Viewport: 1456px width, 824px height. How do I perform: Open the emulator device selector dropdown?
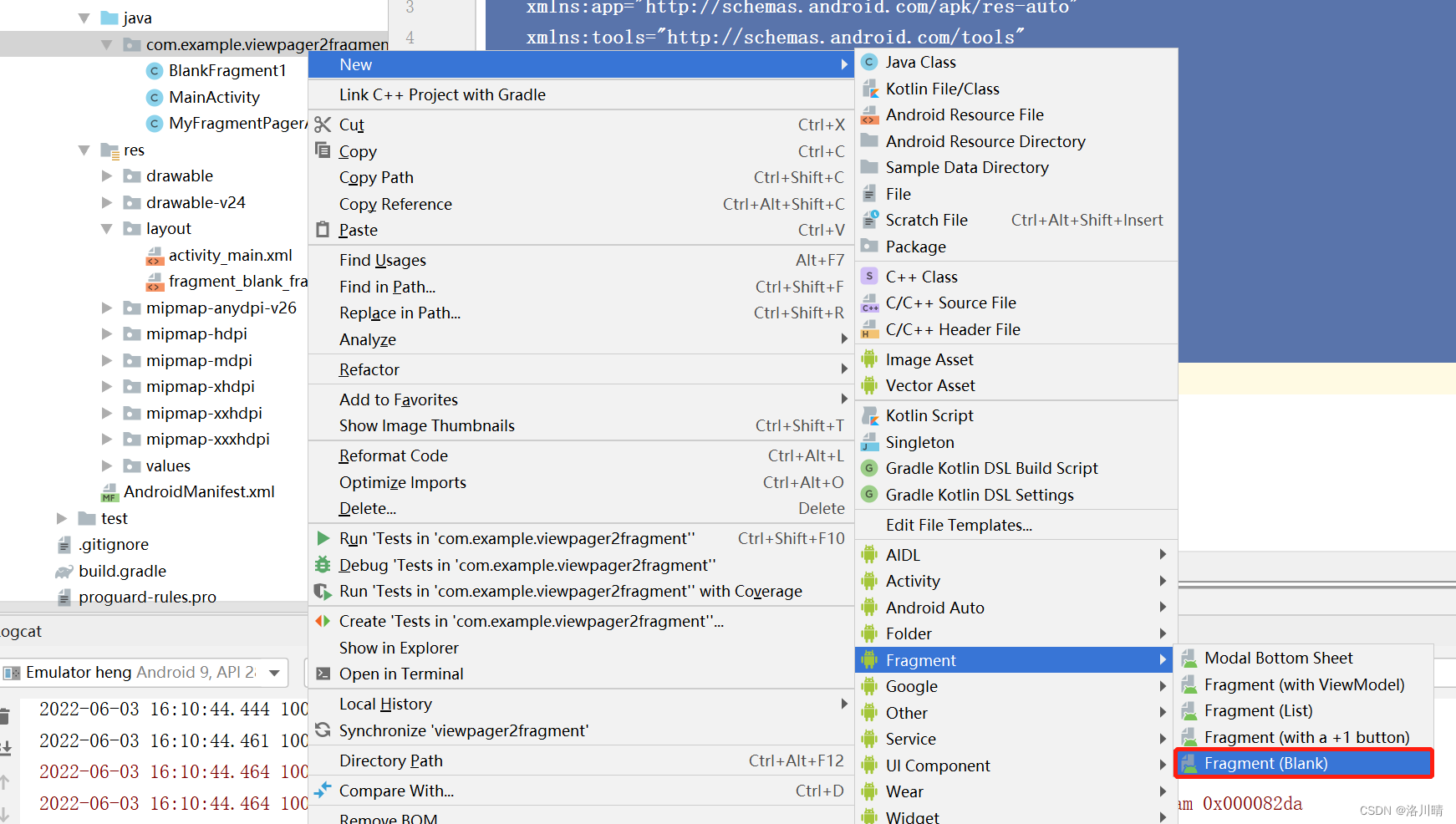273,672
